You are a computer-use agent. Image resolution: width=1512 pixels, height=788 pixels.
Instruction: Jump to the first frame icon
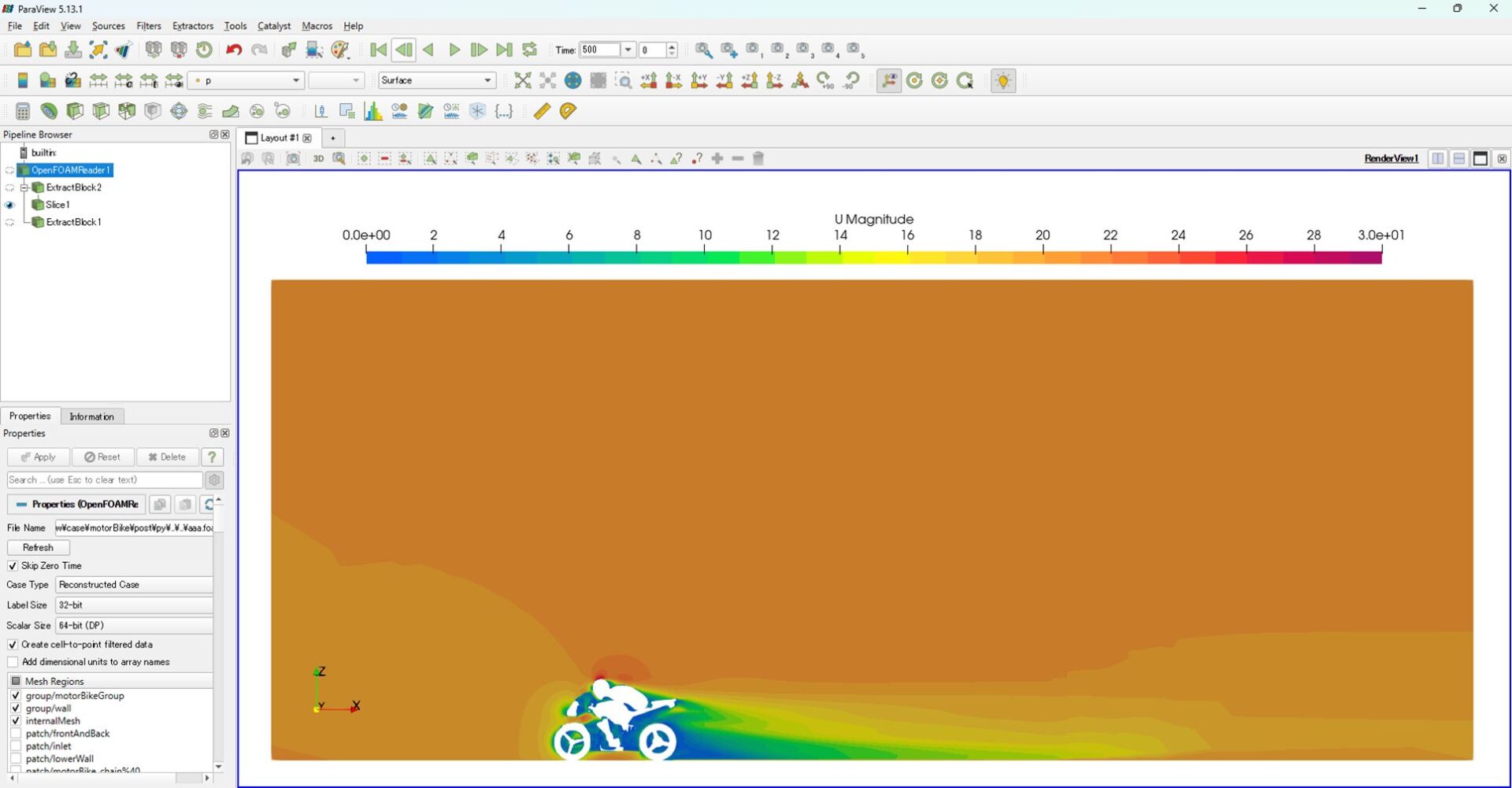tap(378, 50)
